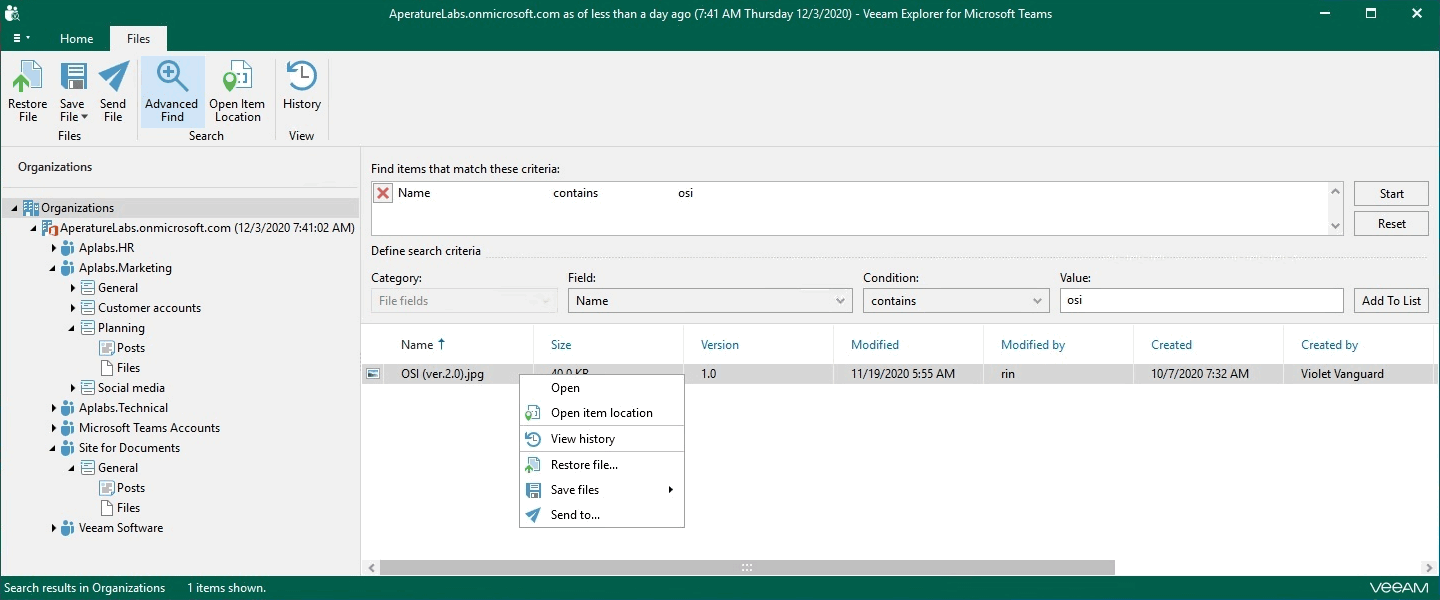Collapse the Planning channel node

tap(73, 328)
